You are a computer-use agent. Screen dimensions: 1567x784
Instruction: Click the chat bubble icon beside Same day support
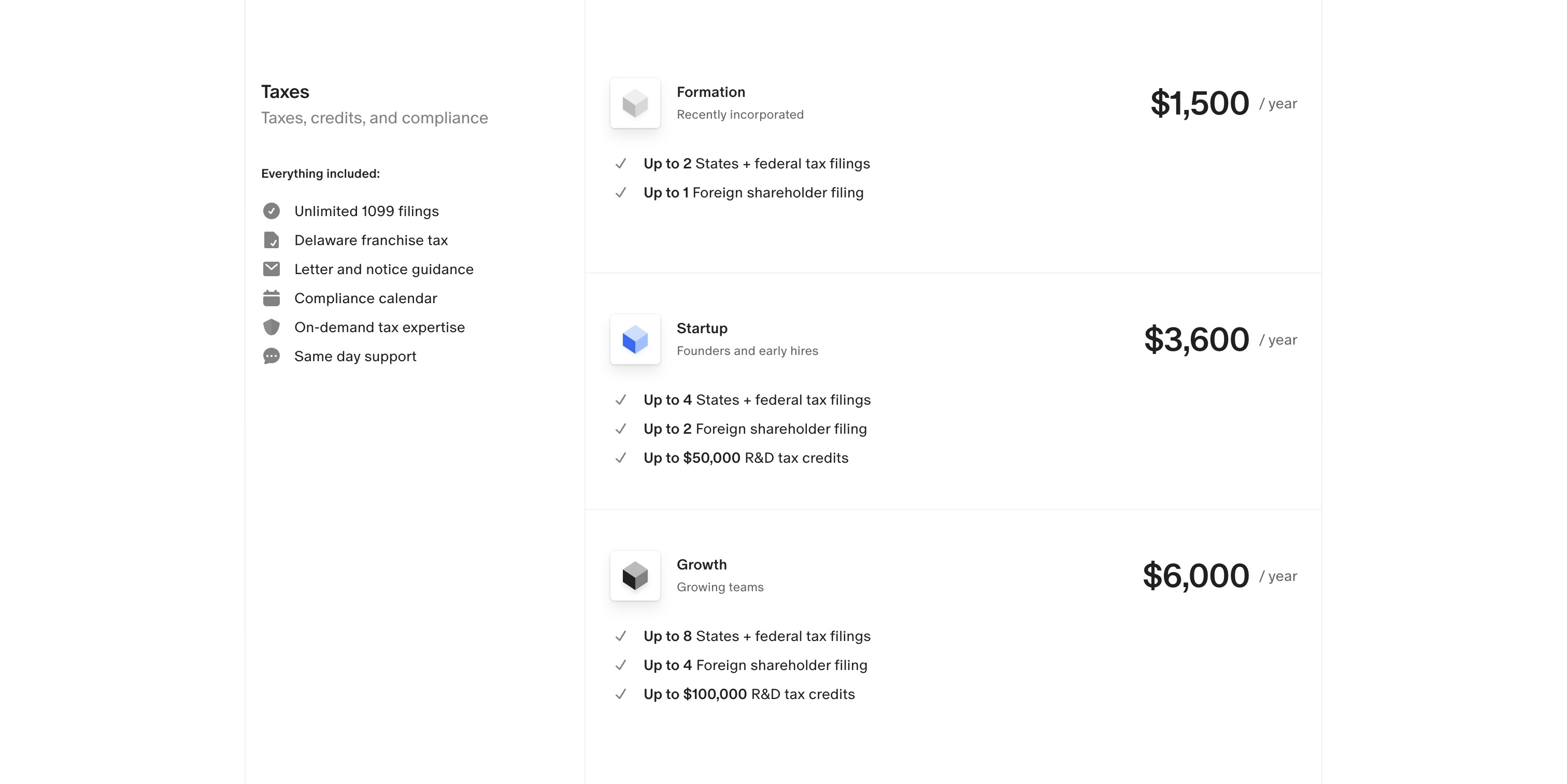272,357
